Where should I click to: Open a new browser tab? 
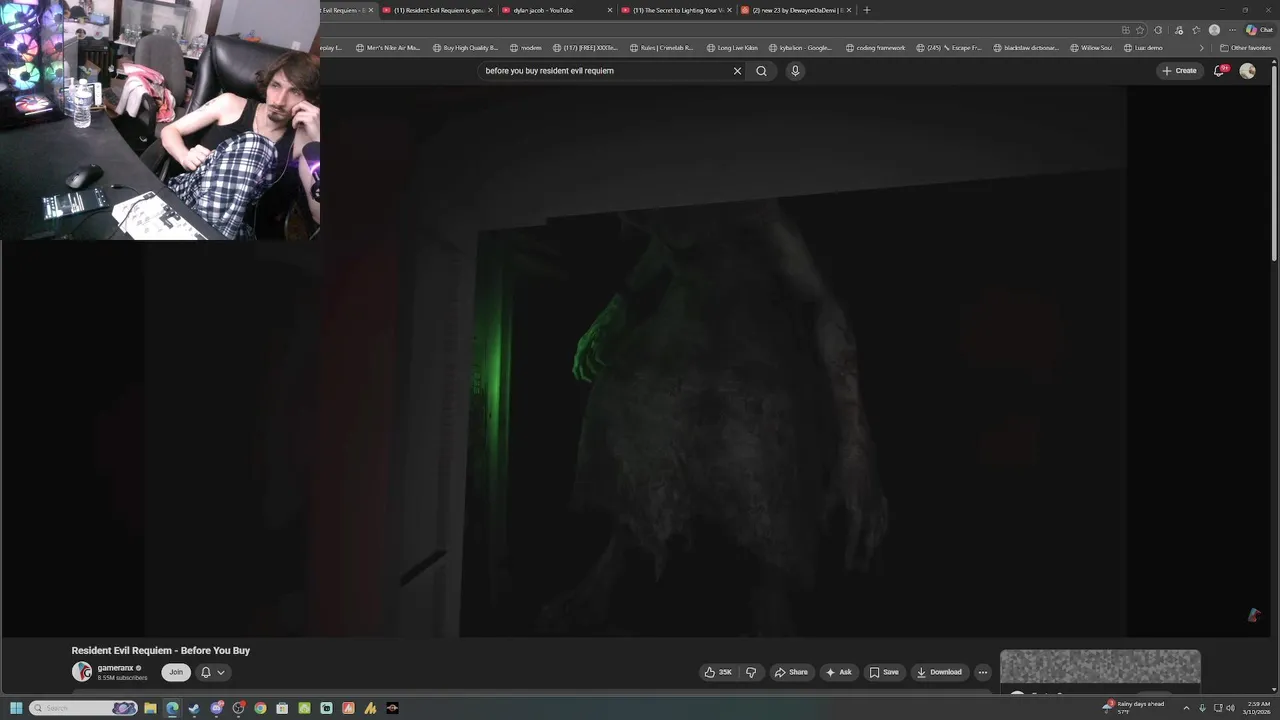pos(867,10)
